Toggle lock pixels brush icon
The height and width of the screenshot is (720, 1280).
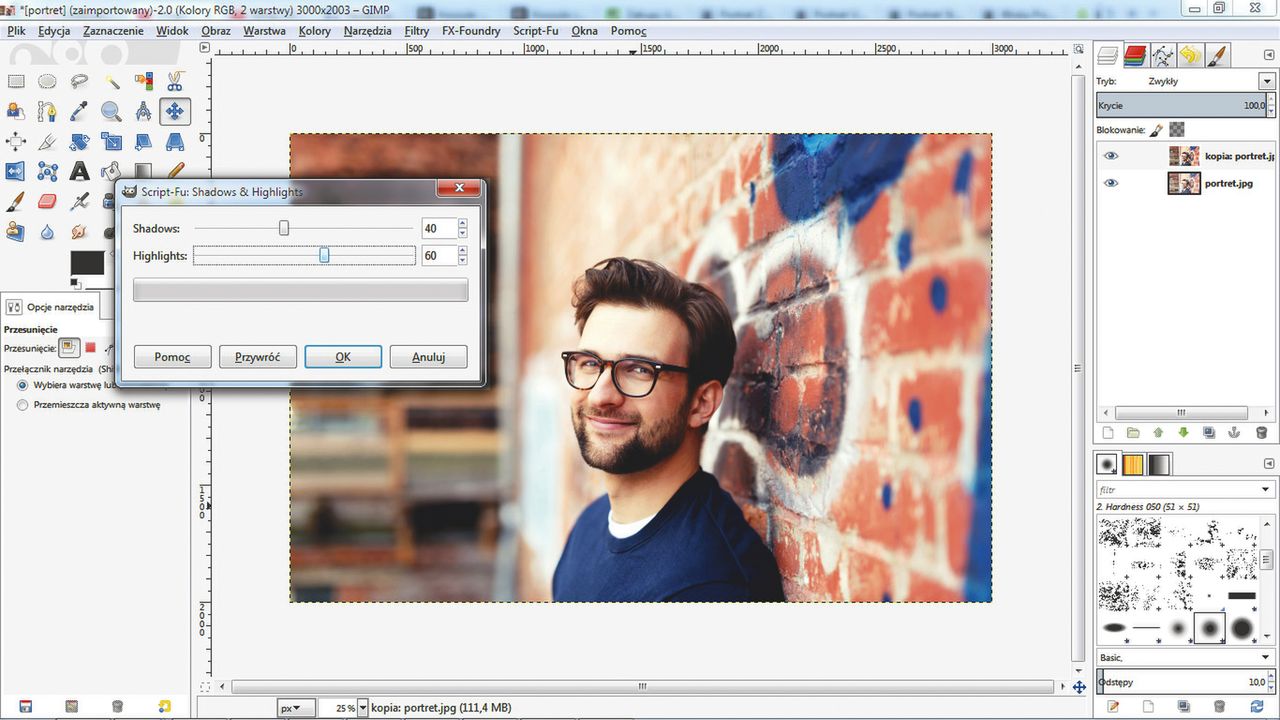pyautogui.click(x=1156, y=130)
